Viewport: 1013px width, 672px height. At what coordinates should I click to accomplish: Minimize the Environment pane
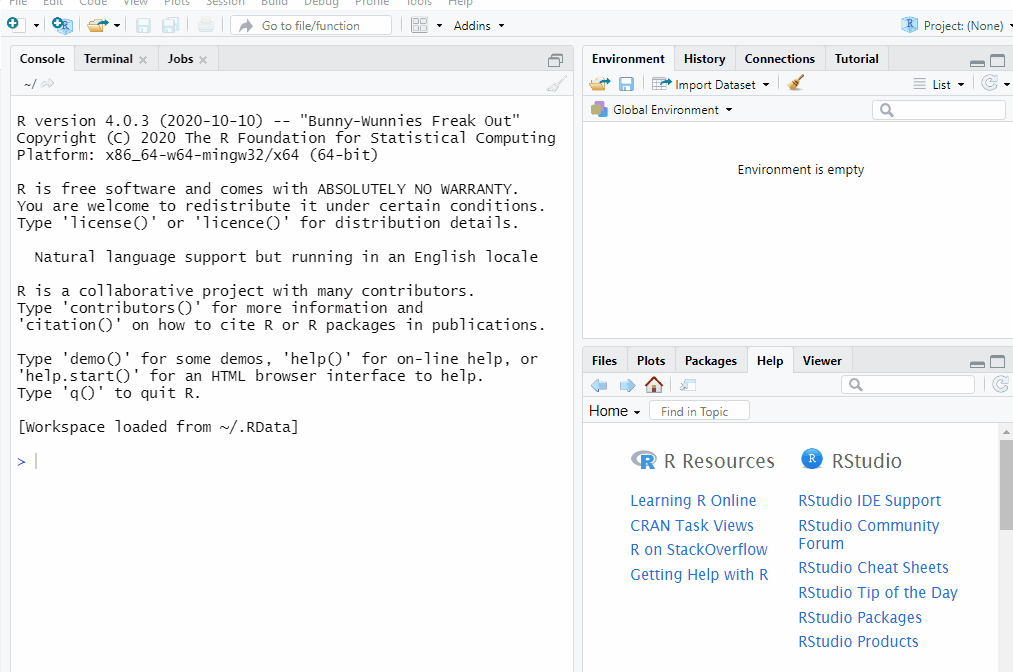tap(977, 62)
